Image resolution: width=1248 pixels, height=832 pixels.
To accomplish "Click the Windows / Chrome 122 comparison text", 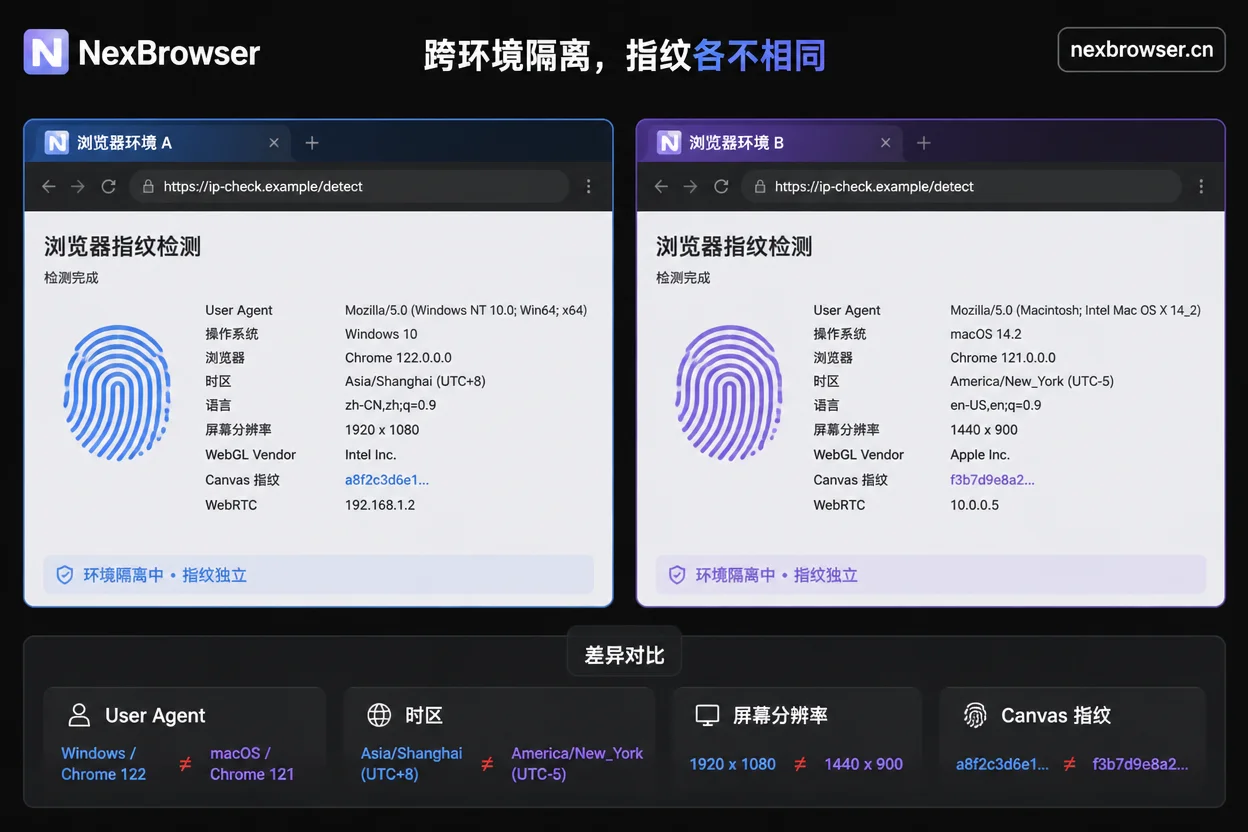I will [104, 764].
